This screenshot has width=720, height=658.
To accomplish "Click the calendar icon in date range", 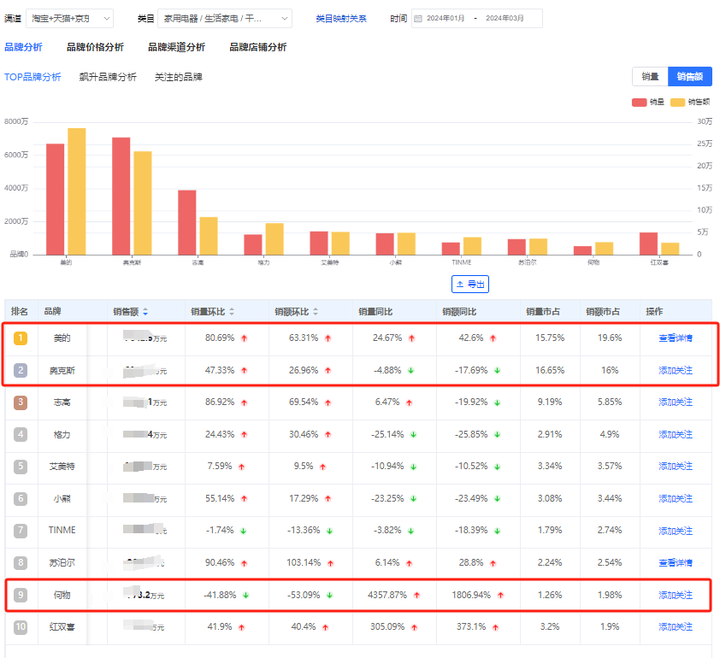I will click(x=418, y=18).
